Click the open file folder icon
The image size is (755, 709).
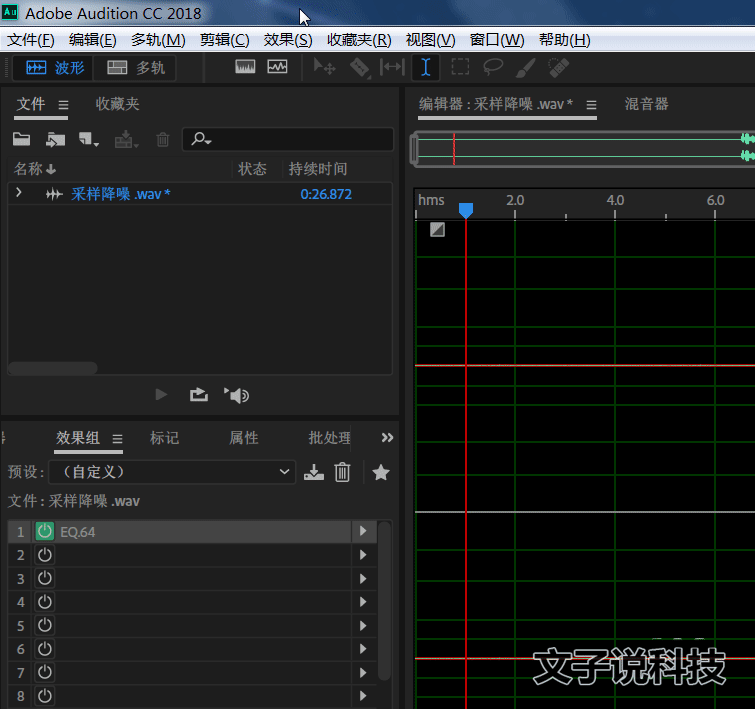21,140
